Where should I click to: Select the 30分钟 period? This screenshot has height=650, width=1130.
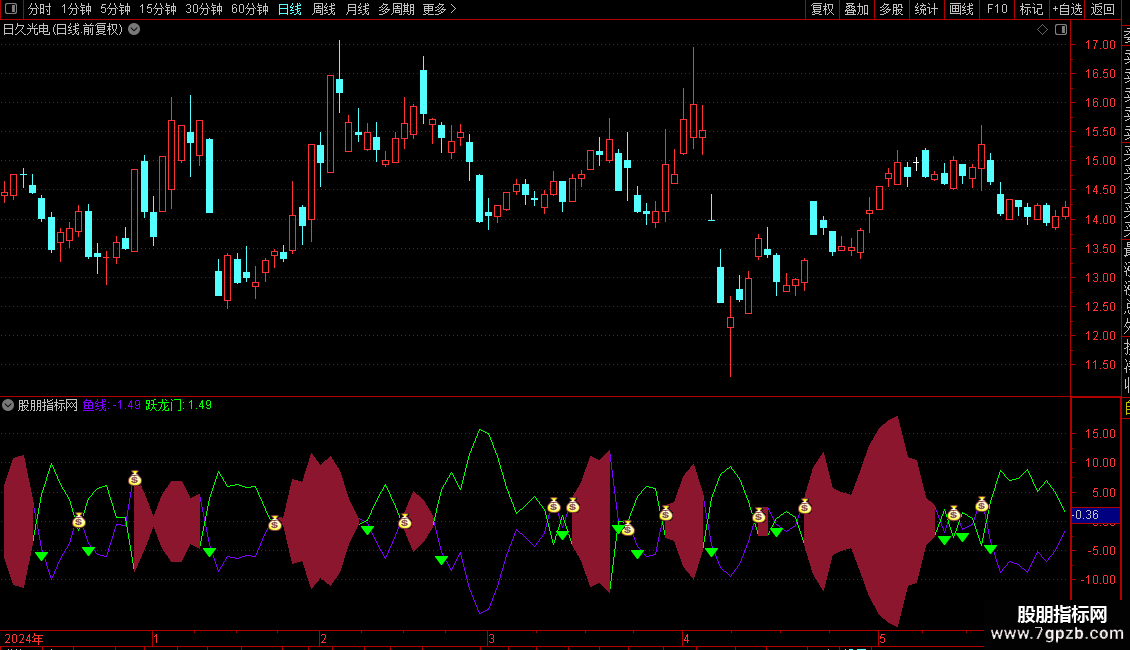(x=204, y=9)
